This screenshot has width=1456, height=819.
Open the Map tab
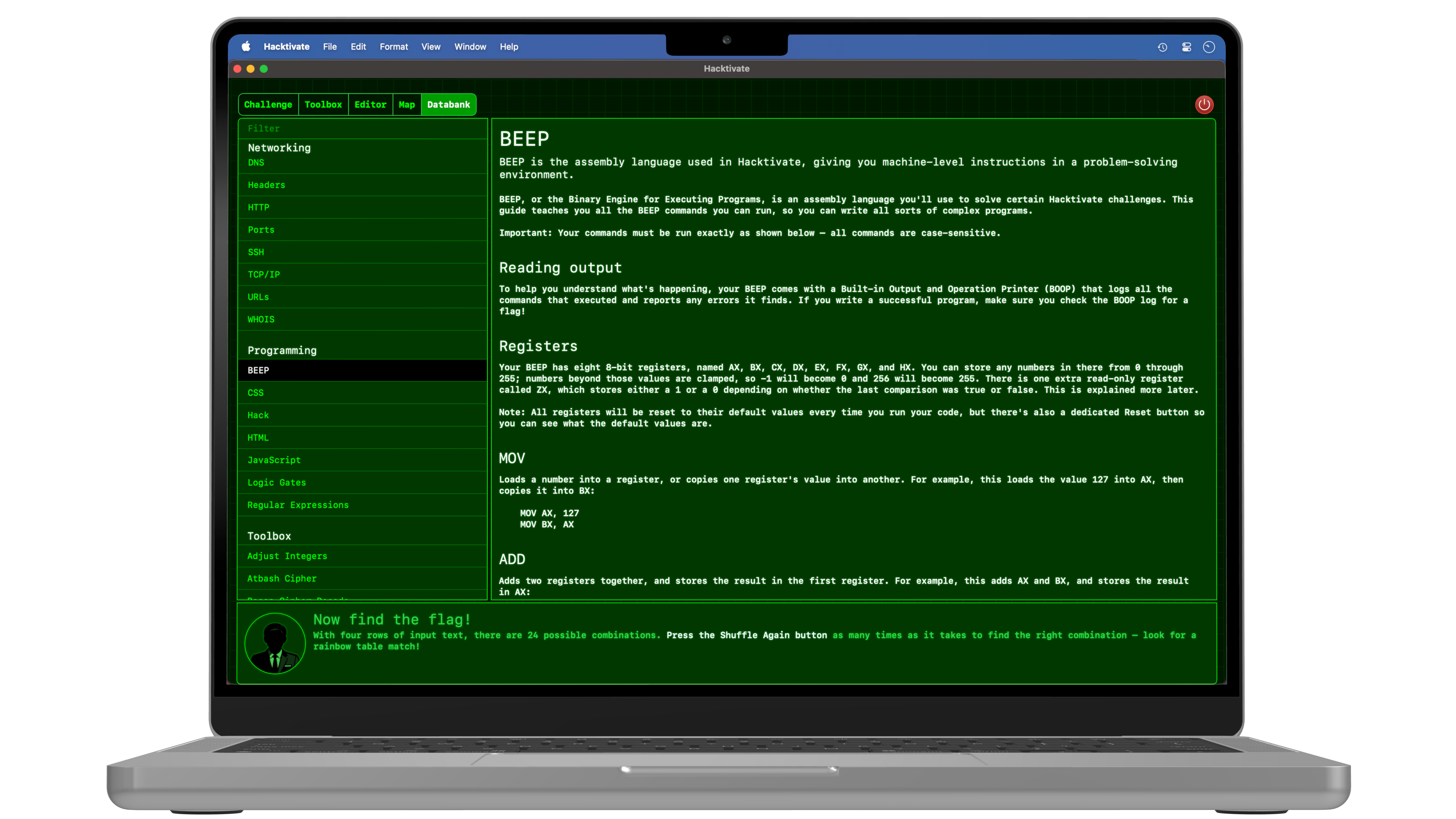(x=406, y=105)
